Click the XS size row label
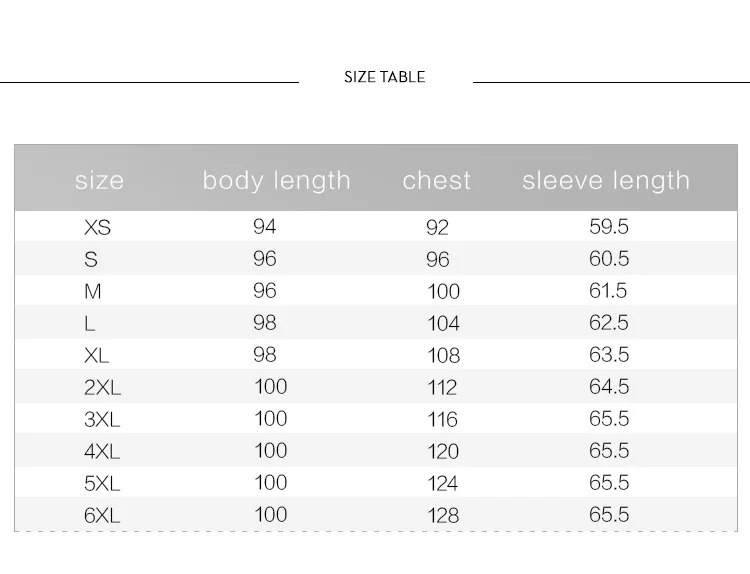This screenshot has width=750, height=574. [x=98, y=227]
